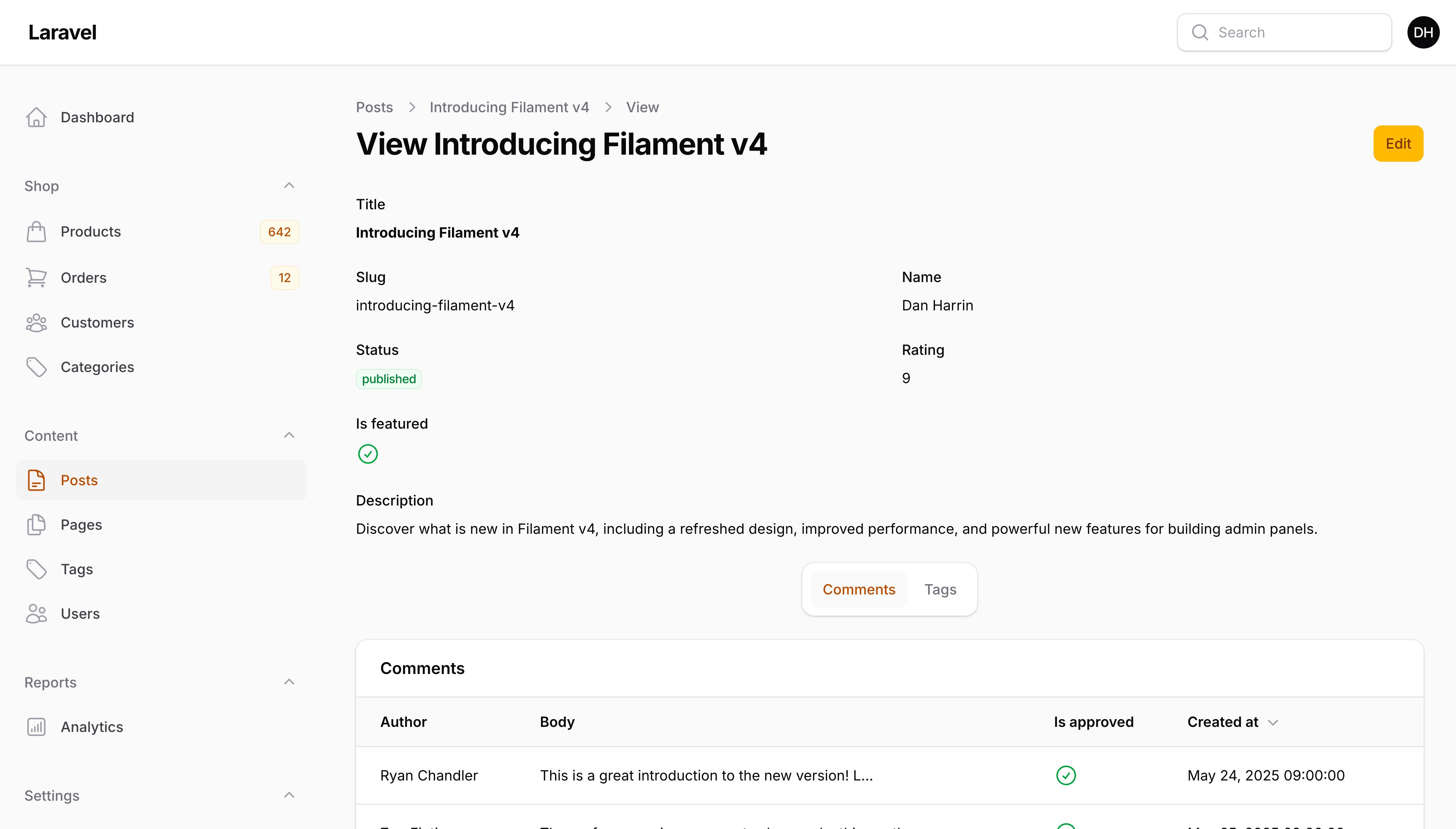This screenshot has width=1456, height=829.
Task: Click the name value Dan Harrin
Action: [937, 306]
